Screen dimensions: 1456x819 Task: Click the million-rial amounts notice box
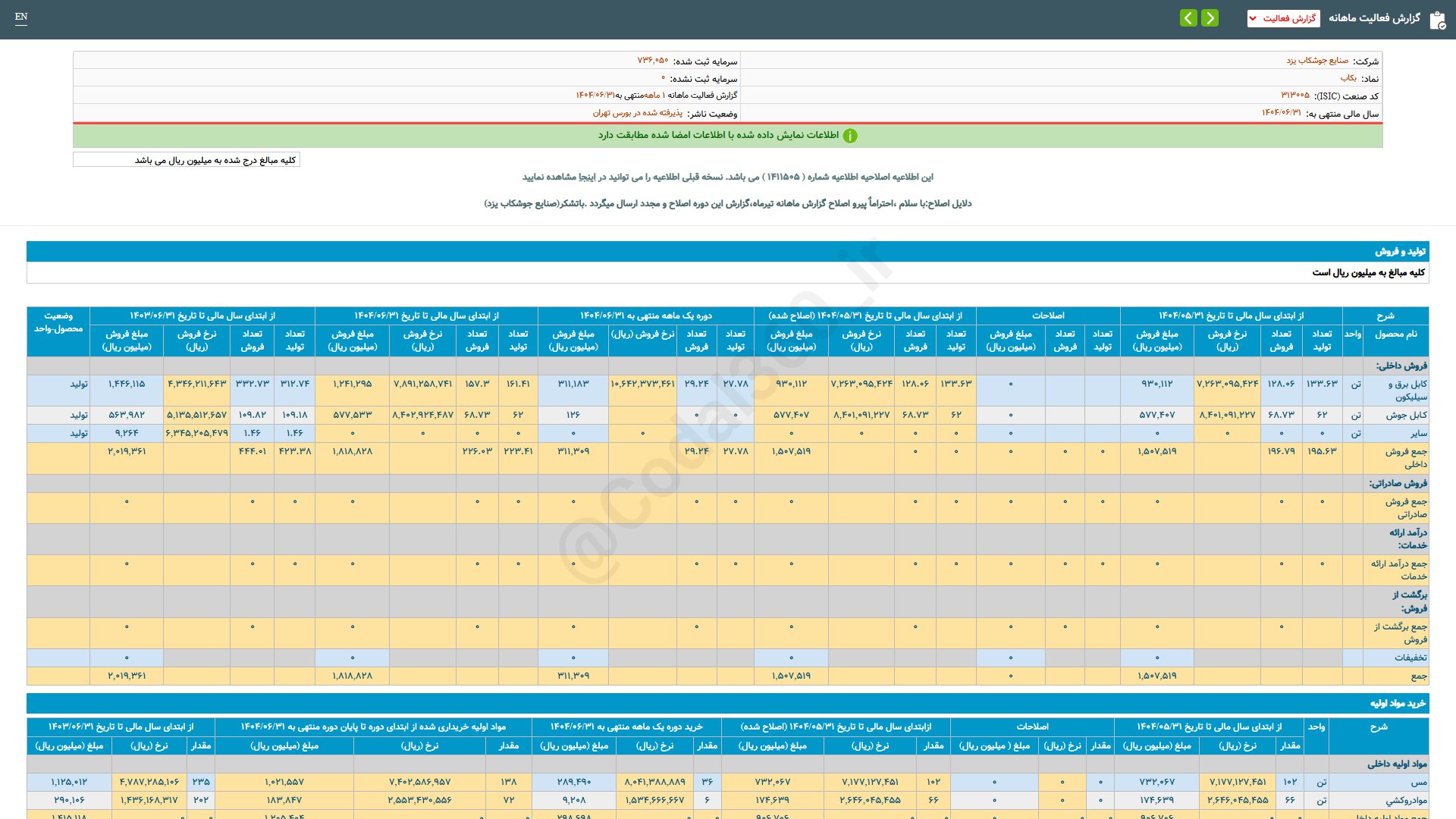point(187,160)
